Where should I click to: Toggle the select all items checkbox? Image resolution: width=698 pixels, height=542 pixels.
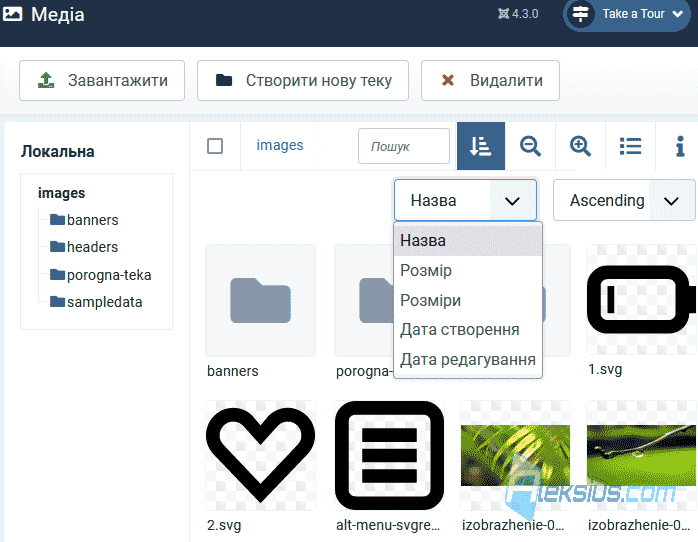(x=215, y=146)
